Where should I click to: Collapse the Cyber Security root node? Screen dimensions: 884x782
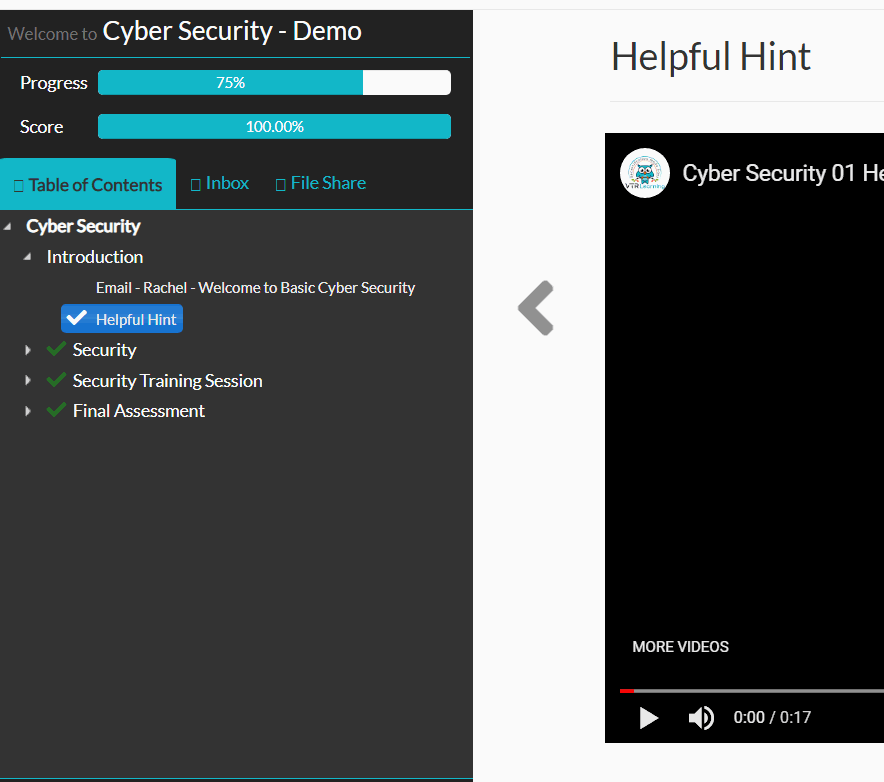(x=7, y=227)
